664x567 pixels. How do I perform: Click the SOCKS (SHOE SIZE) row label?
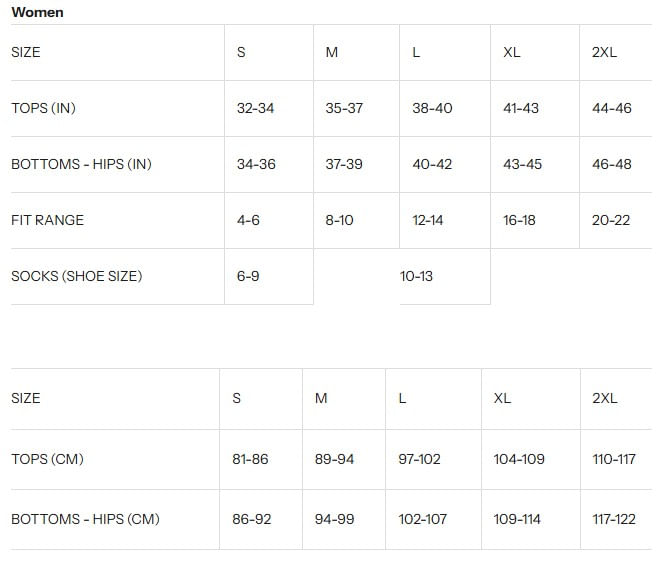[x=76, y=276]
